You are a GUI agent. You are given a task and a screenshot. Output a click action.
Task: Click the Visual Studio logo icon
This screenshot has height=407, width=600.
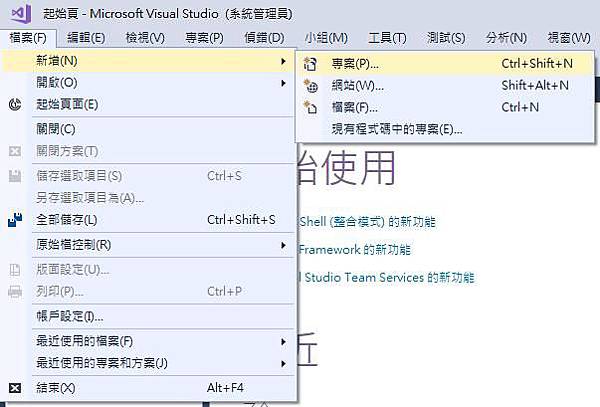(x=21, y=13)
